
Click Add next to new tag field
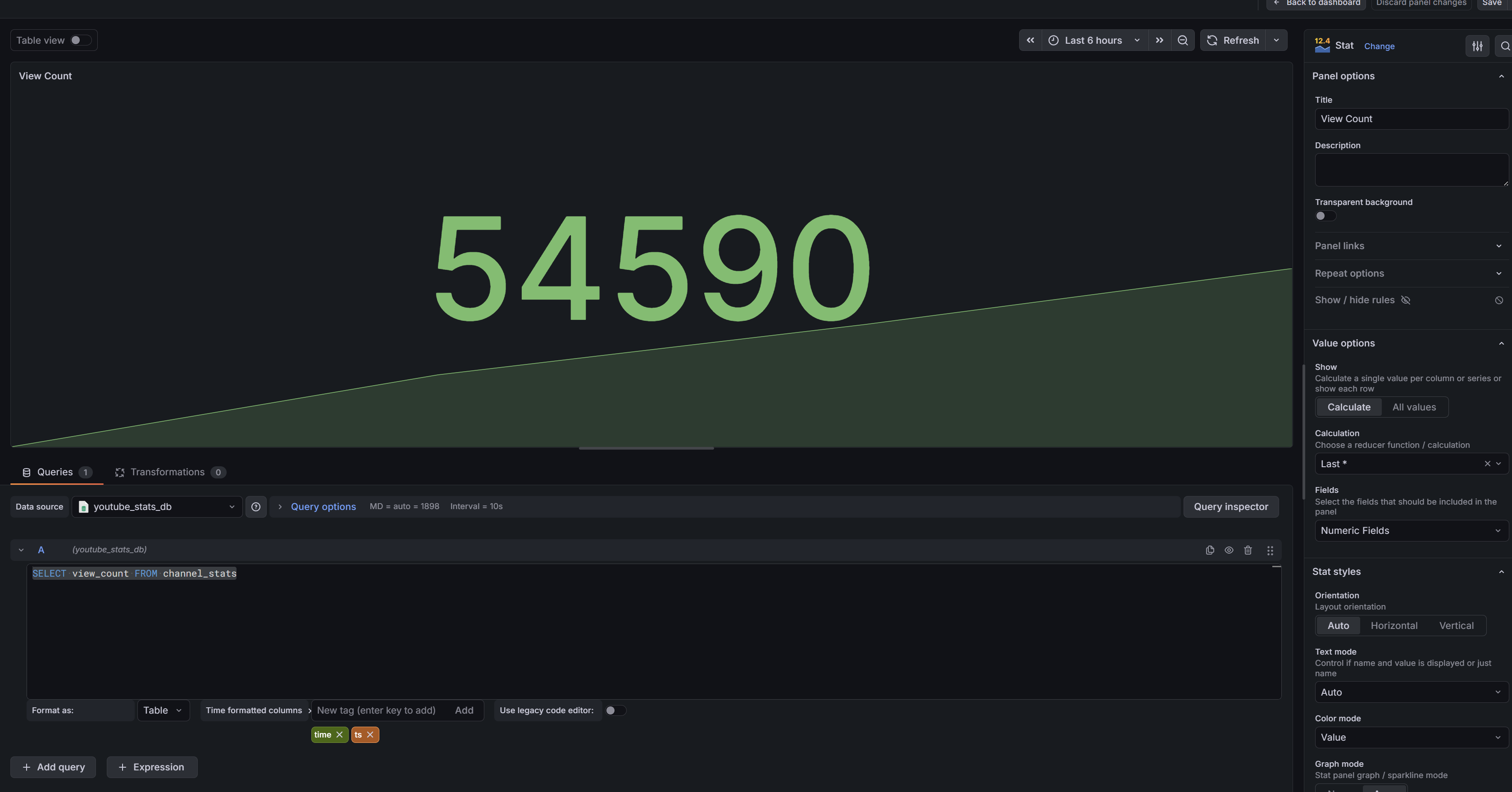pos(464,710)
